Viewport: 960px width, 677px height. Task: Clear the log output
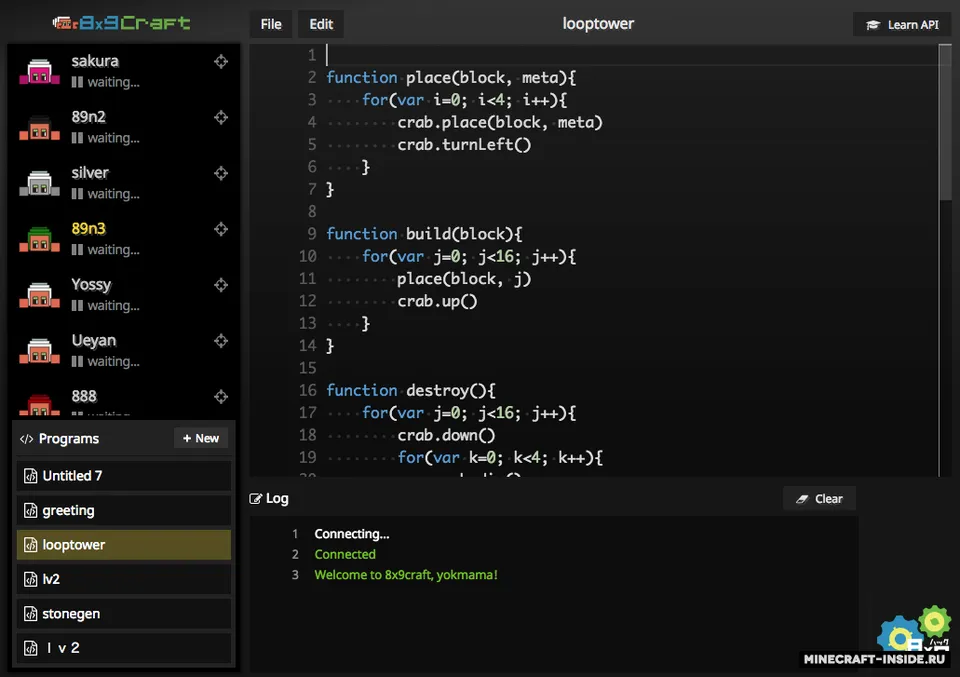[x=819, y=499]
